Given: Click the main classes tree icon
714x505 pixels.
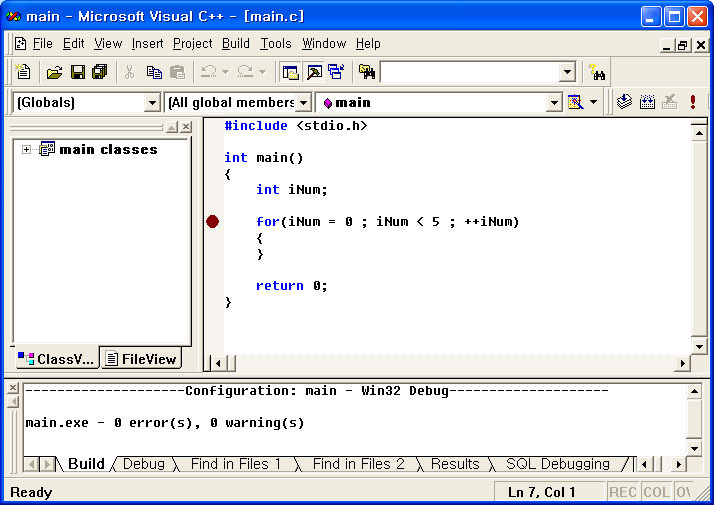Looking at the screenshot, I should 47,149.
